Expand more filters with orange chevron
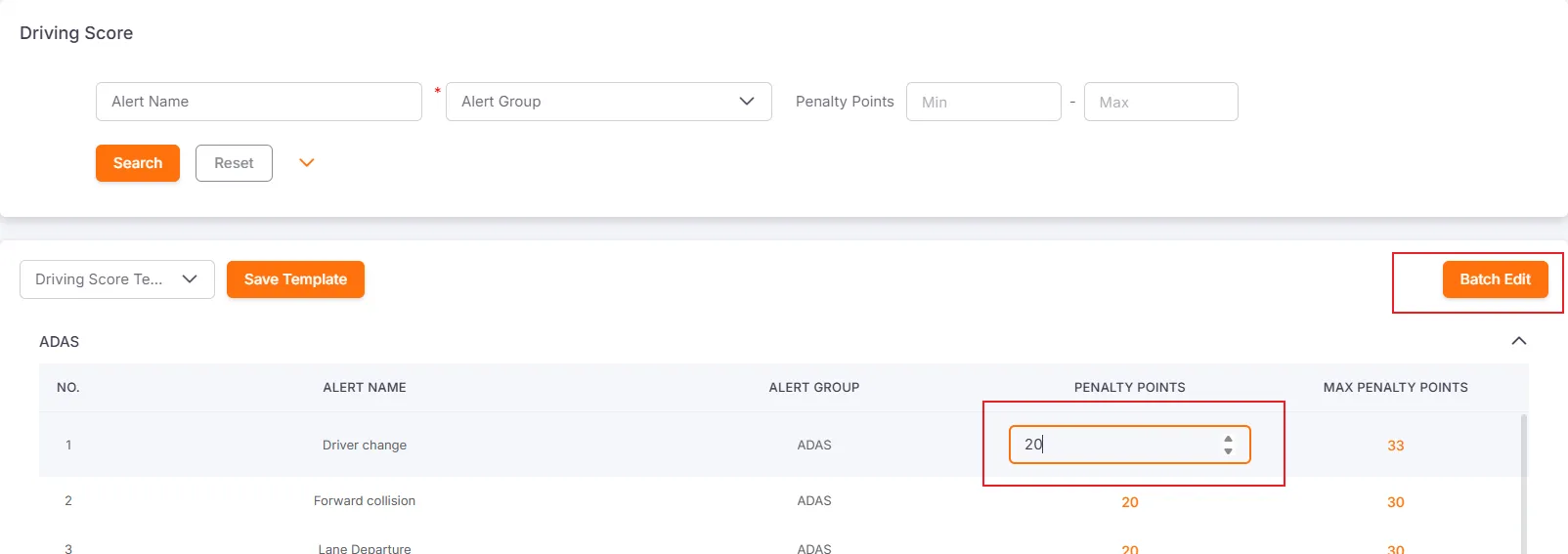The image size is (1568, 554). point(307,163)
